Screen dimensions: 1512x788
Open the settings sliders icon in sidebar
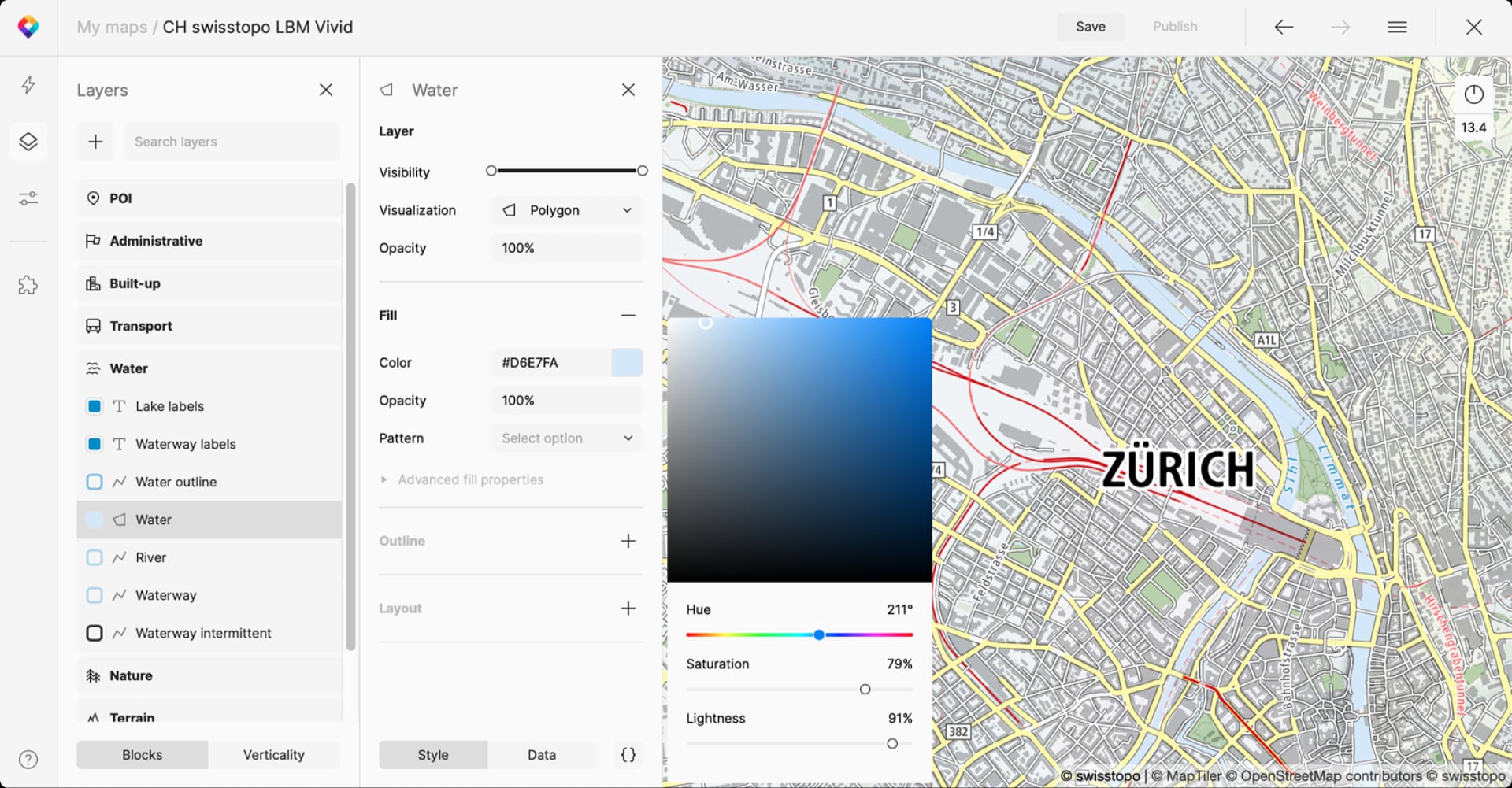[x=28, y=198]
